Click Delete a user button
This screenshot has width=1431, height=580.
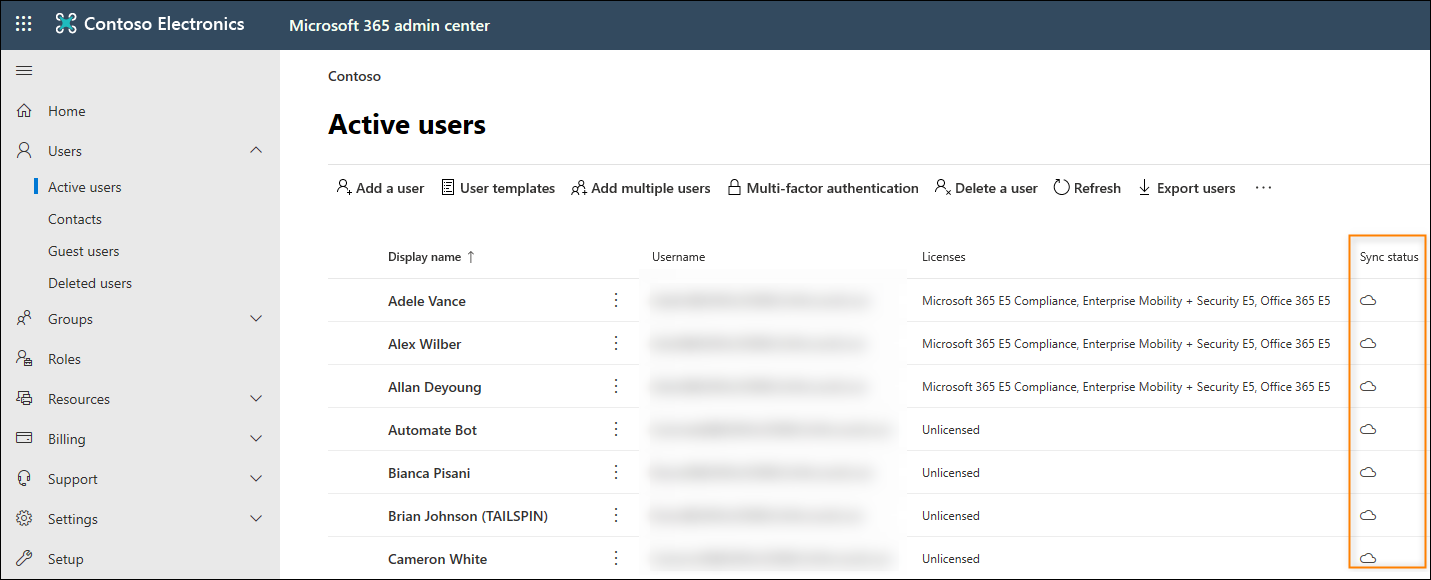click(986, 188)
